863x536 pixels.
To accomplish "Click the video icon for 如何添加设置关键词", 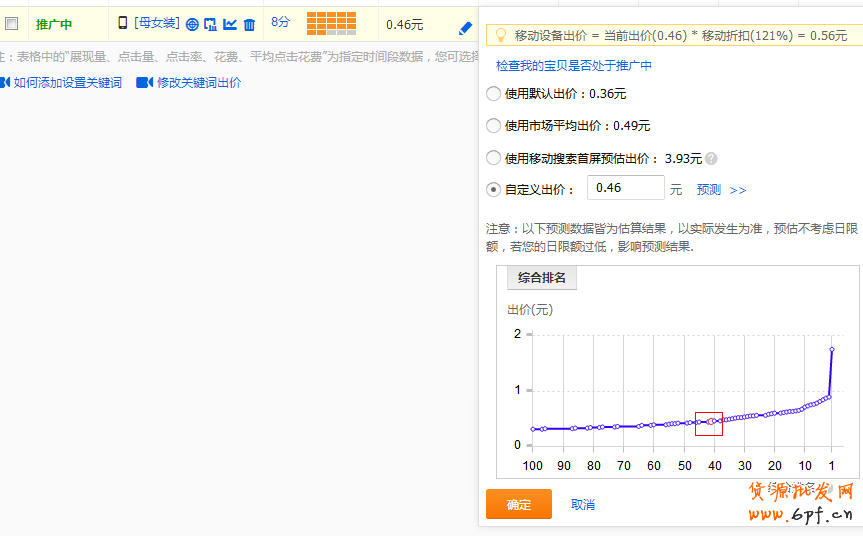I will pyautogui.click(x=5, y=82).
